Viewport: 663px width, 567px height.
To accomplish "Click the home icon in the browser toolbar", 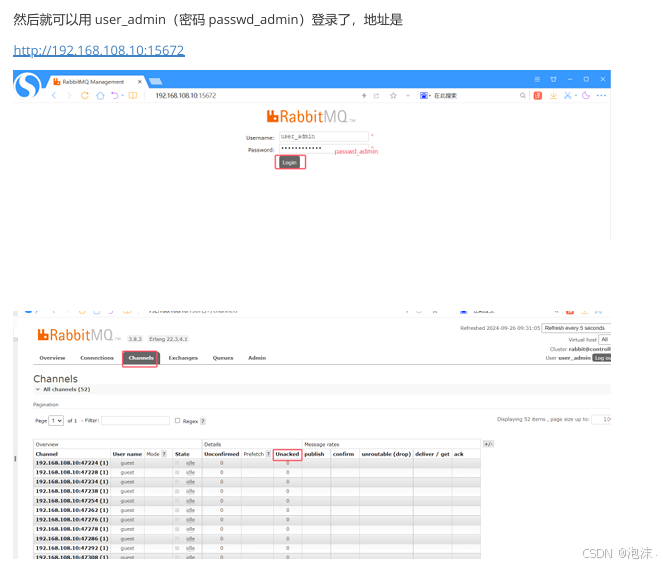I will tap(100, 96).
